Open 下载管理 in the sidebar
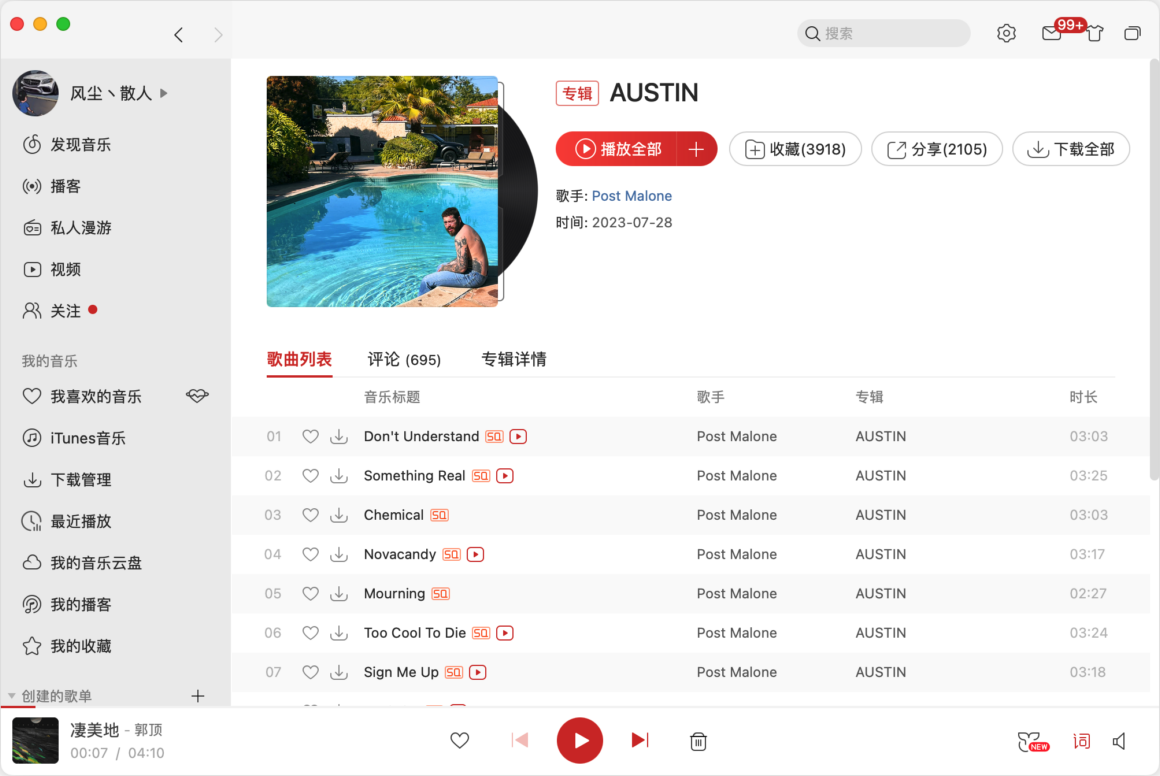 67,479
